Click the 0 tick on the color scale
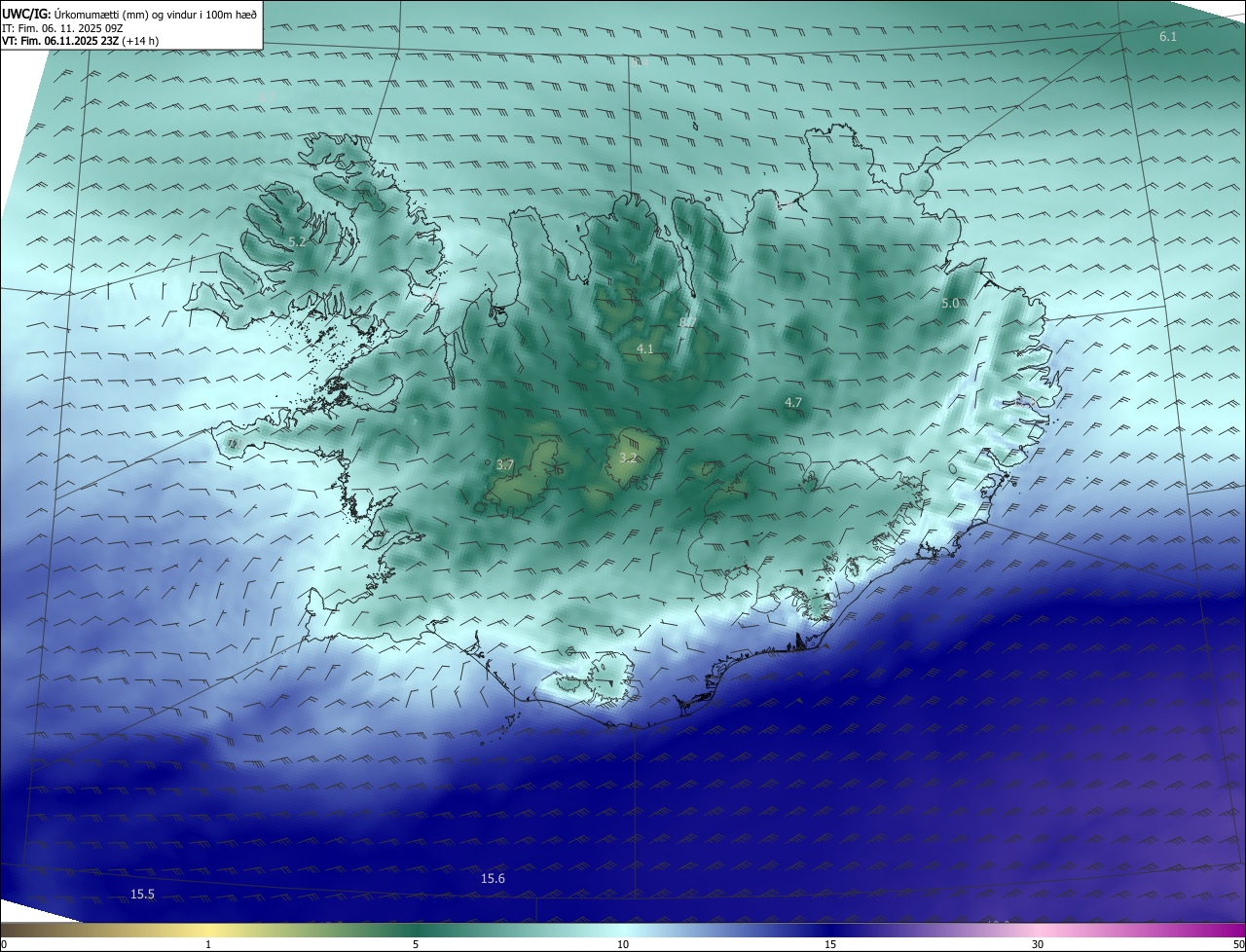The height and width of the screenshot is (952, 1246). pyautogui.click(x=4, y=944)
